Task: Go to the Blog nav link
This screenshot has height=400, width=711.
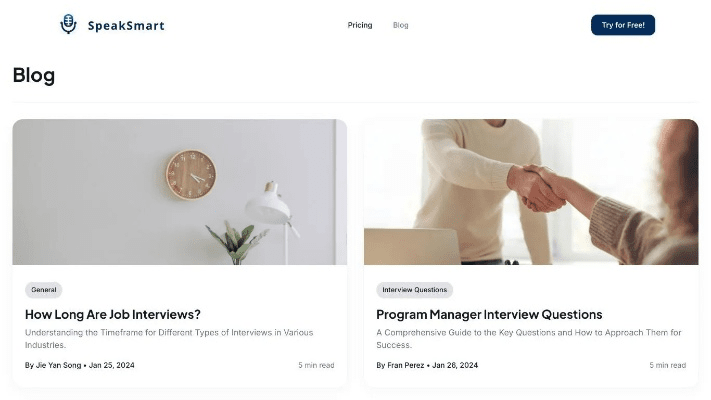Action: (x=400, y=25)
